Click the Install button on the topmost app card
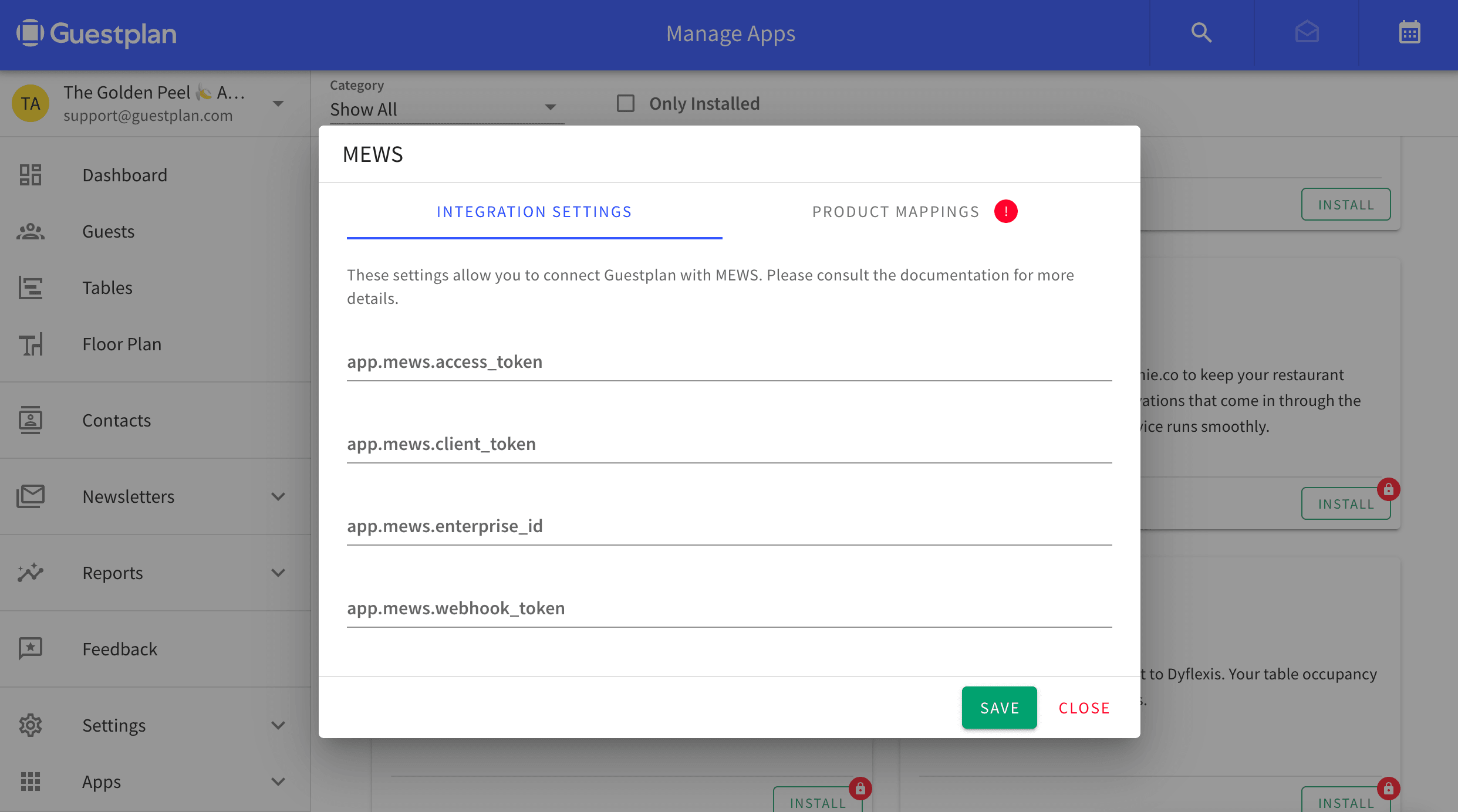 [1345, 204]
